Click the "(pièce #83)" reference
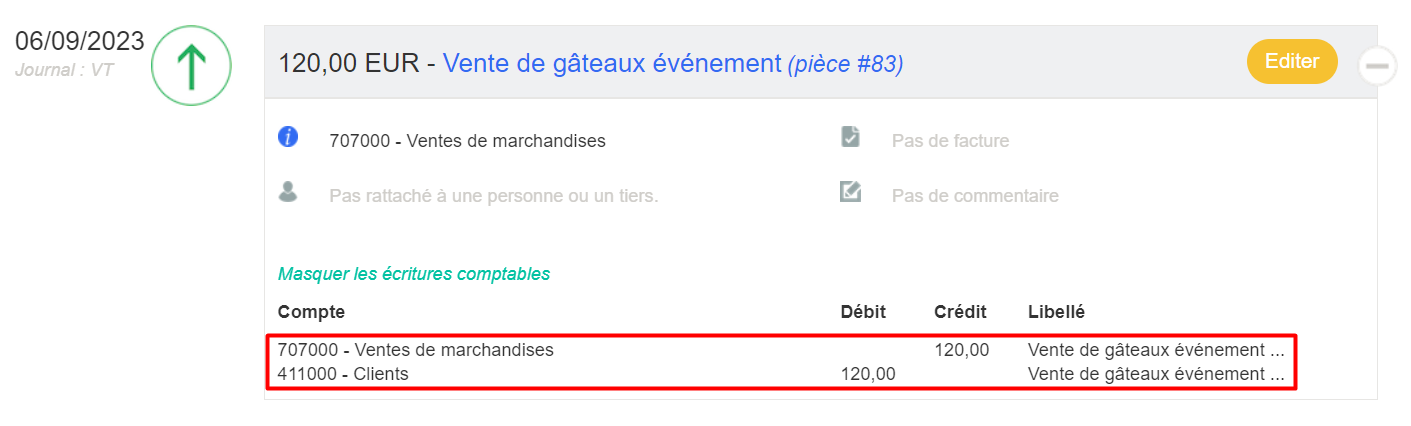This screenshot has height=426, width=1411. coord(846,65)
